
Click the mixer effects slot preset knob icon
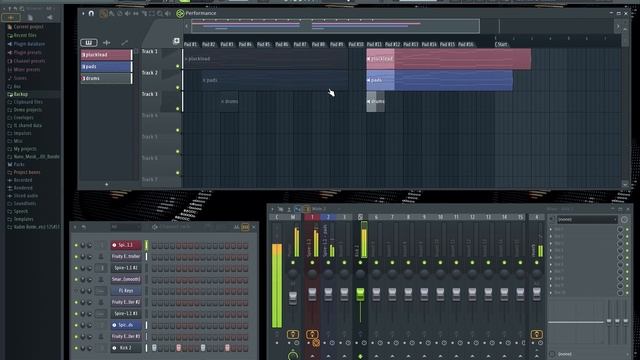click(624, 220)
